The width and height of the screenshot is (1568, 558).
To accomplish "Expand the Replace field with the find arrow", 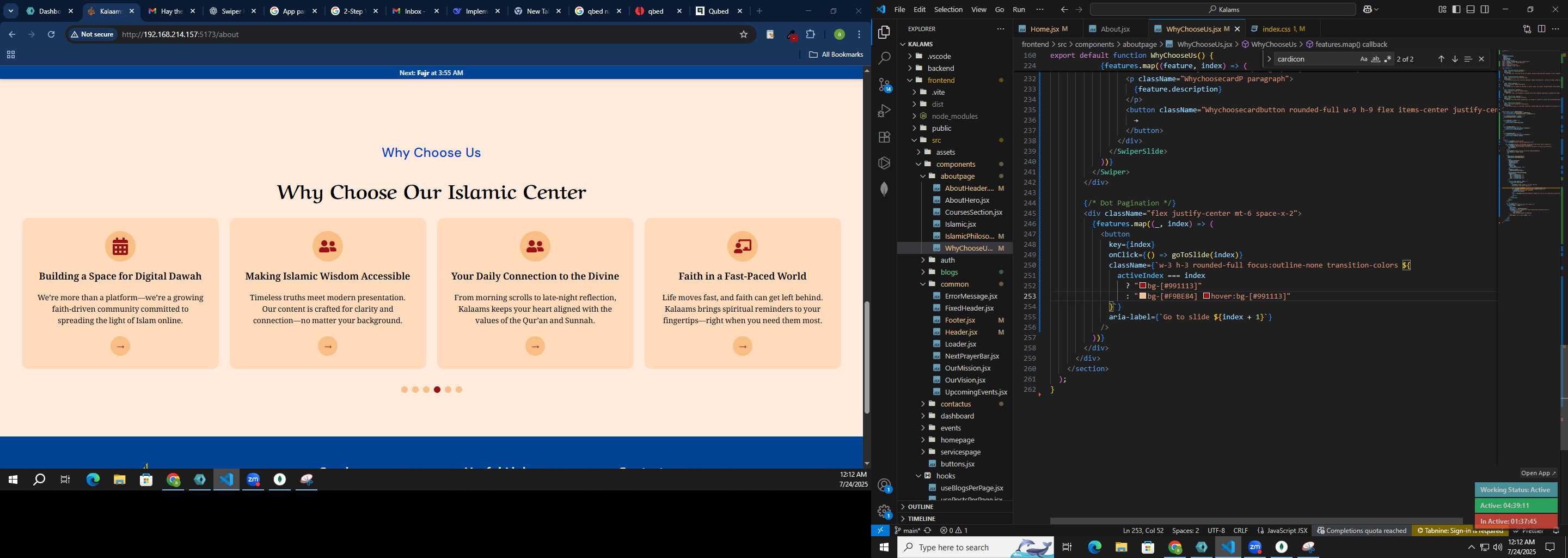I will (1269, 59).
